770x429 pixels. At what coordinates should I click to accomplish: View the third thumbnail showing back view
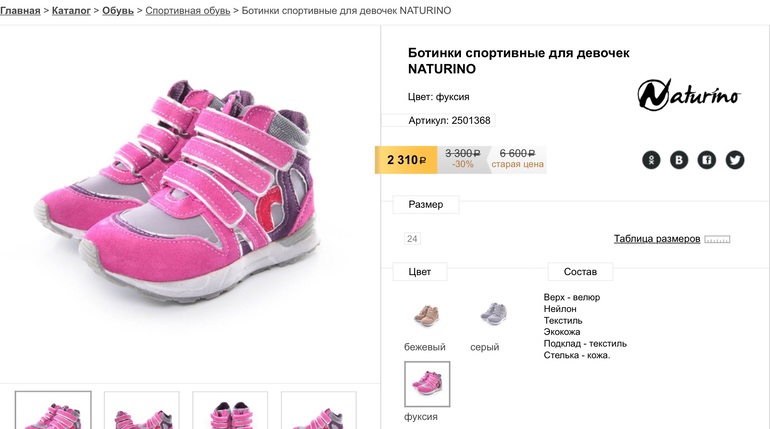[x=230, y=411]
